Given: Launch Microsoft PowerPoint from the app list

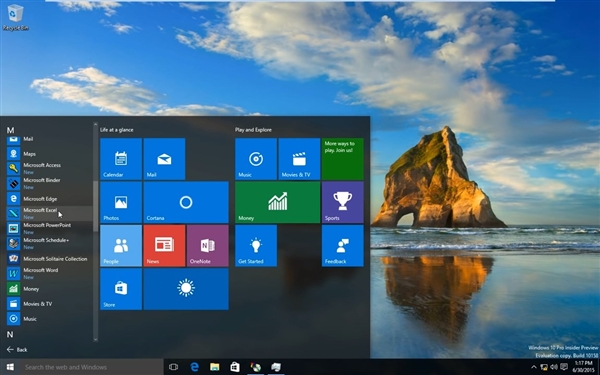Looking at the screenshot, I should tap(49, 228).
